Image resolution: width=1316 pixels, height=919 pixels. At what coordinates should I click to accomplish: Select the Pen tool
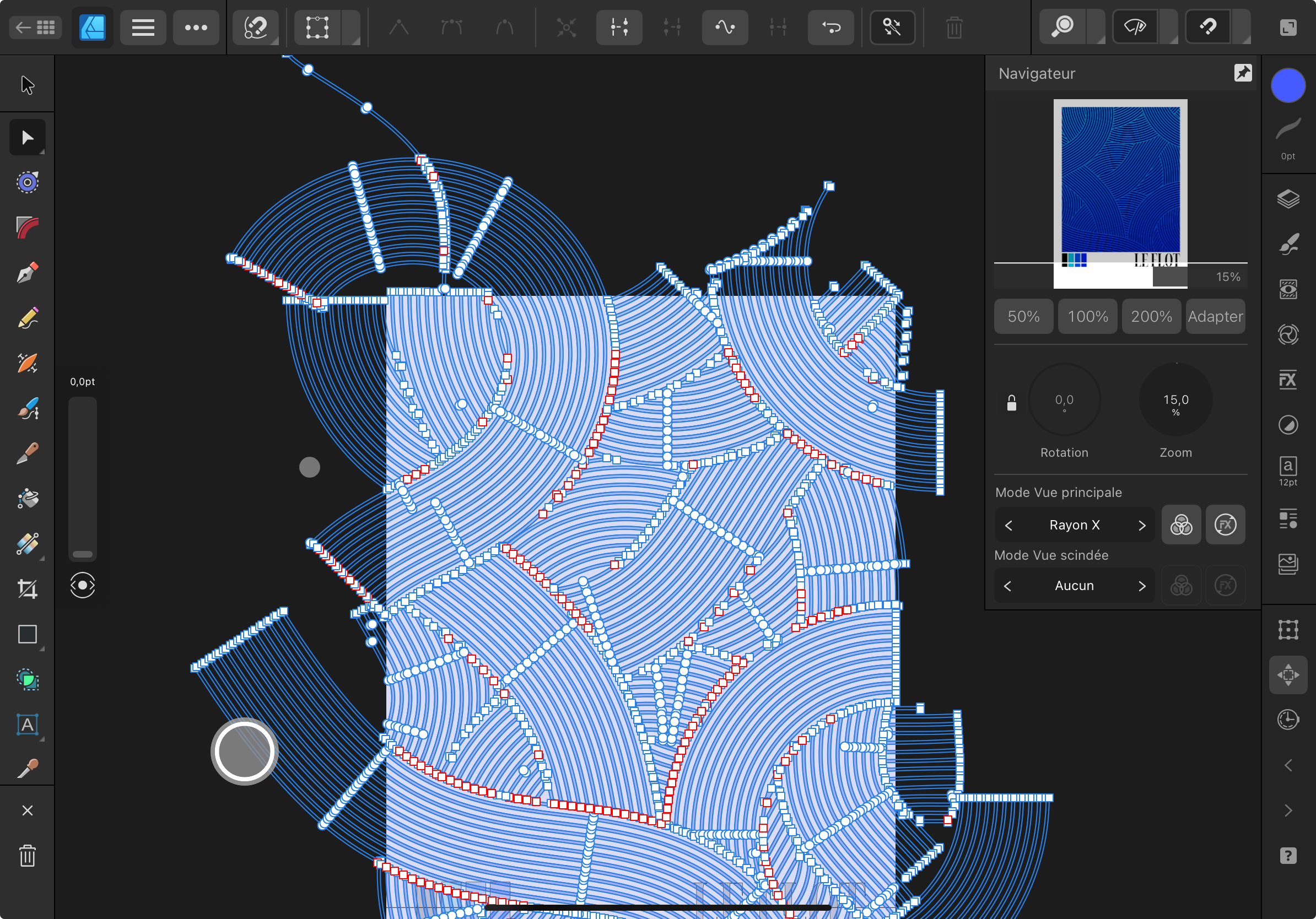[27, 273]
